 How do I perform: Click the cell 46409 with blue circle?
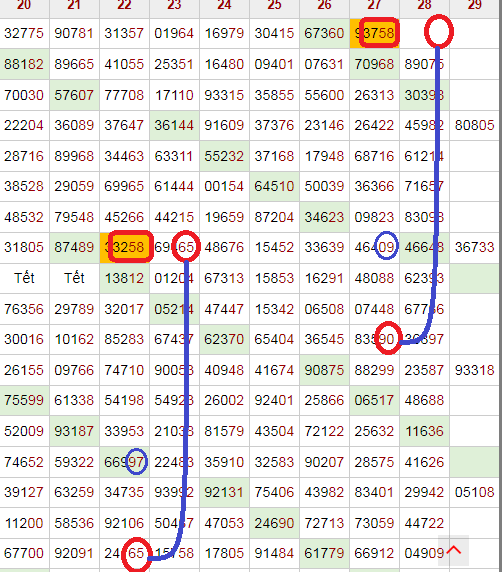click(374, 247)
